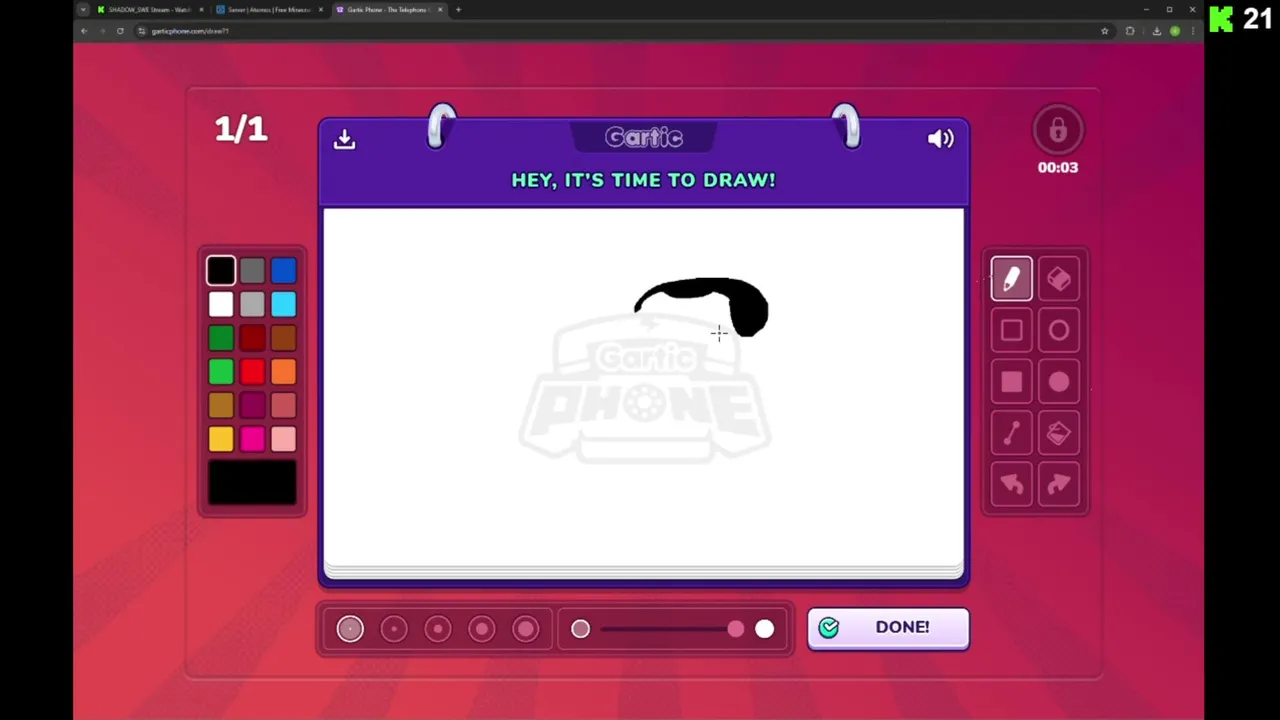
Task: Select the middle brush size
Action: pyautogui.click(x=438, y=628)
